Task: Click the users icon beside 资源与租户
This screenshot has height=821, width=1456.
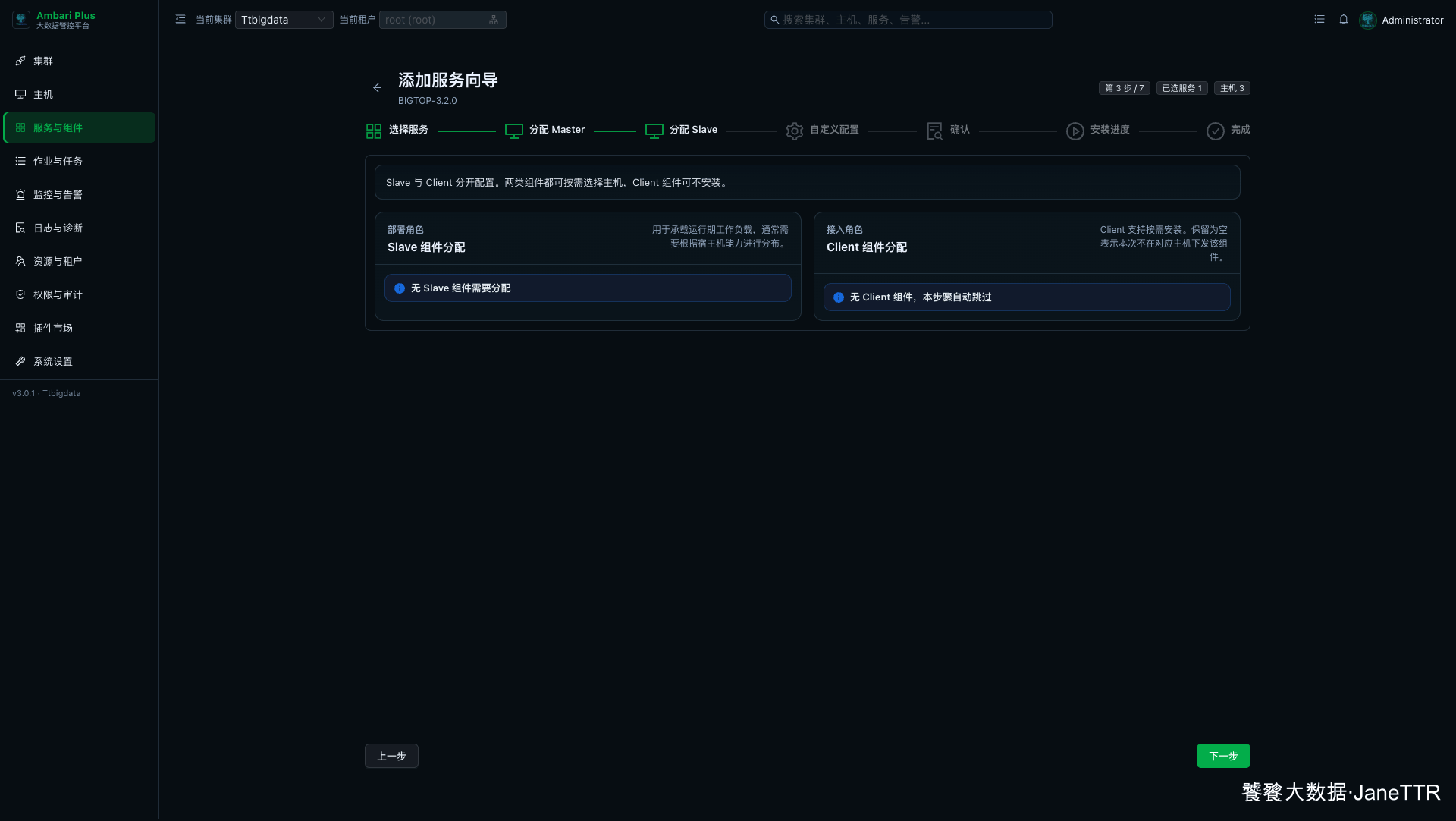Action: [x=20, y=261]
